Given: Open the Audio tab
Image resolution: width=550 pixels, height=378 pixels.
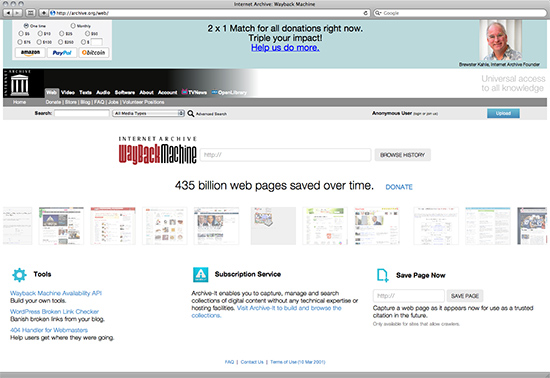Looking at the screenshot, I should (x=103, y=93).
